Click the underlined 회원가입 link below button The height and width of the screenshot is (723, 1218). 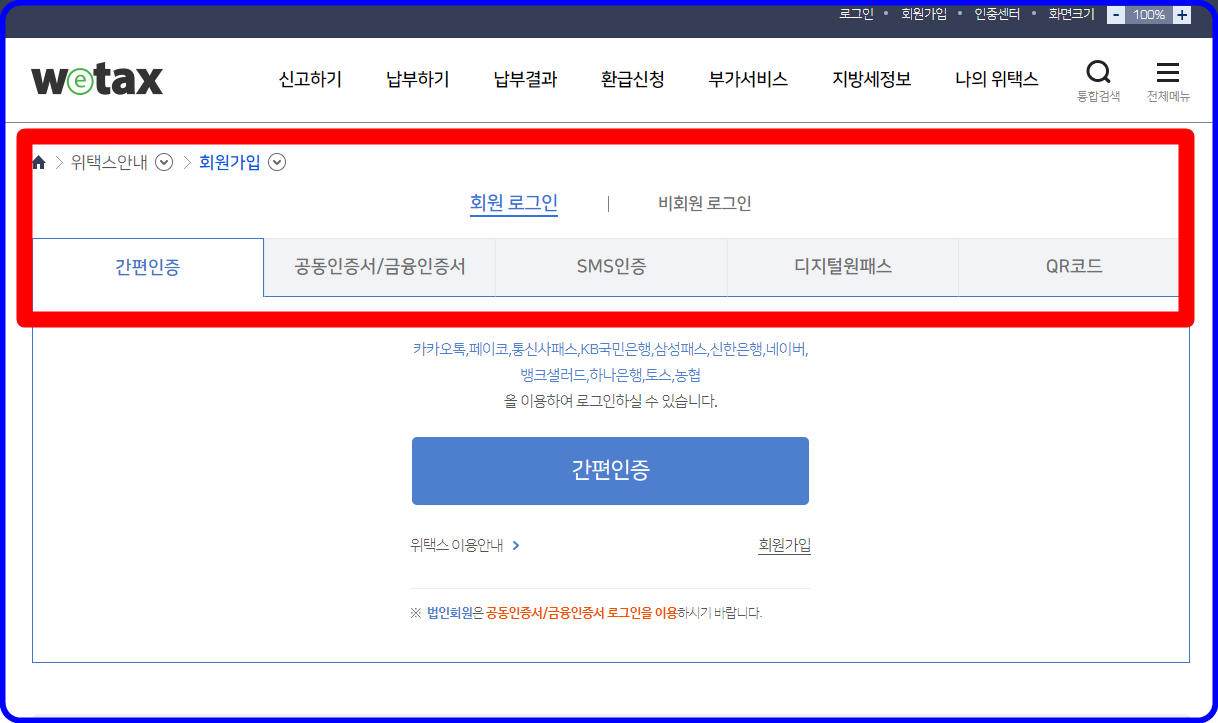[785, 545]
